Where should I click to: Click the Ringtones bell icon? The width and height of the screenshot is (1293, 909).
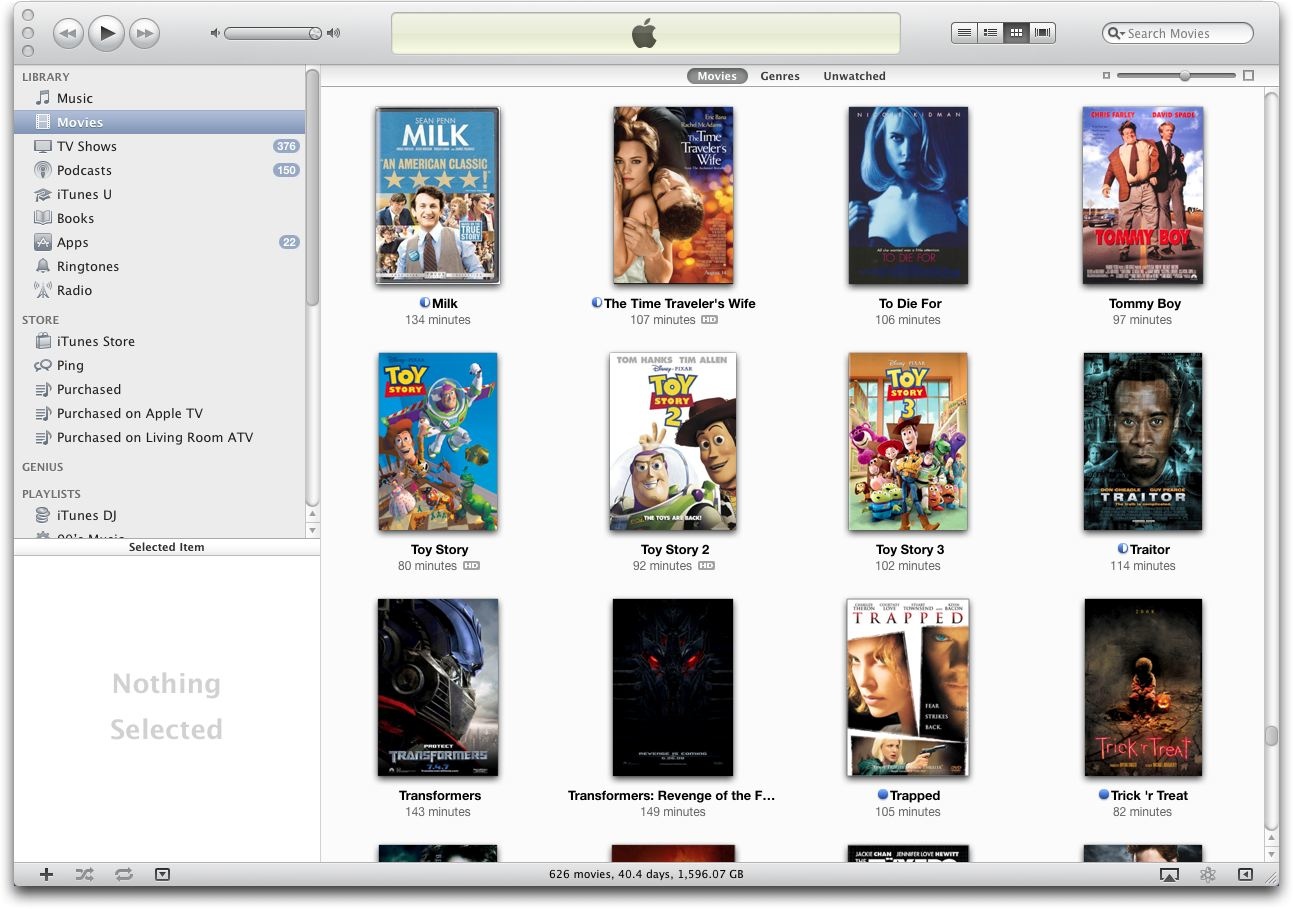43,266
